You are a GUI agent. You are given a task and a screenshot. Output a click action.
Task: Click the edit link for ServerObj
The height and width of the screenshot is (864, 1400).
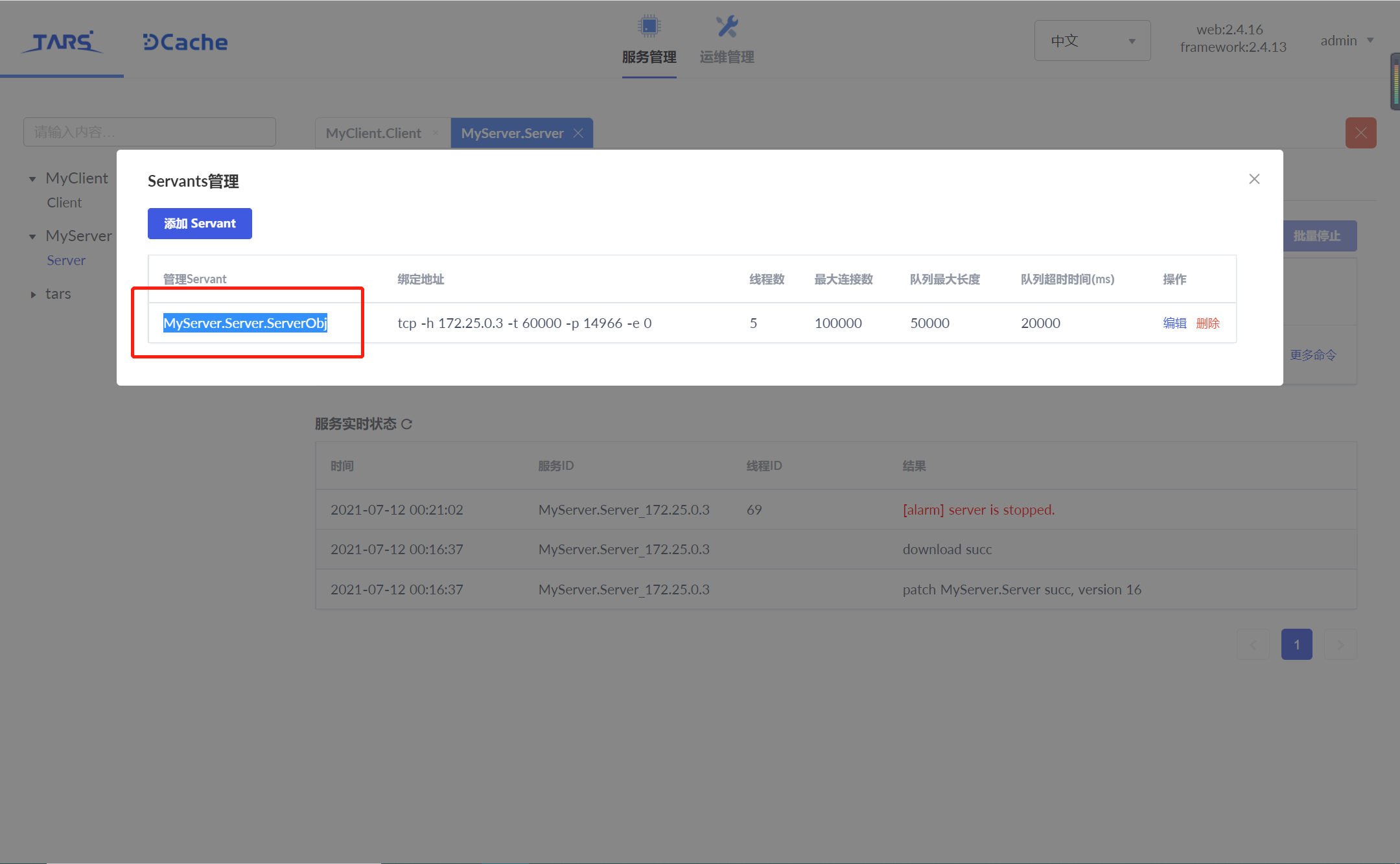pyautogui.click(x=1174, y=323)
